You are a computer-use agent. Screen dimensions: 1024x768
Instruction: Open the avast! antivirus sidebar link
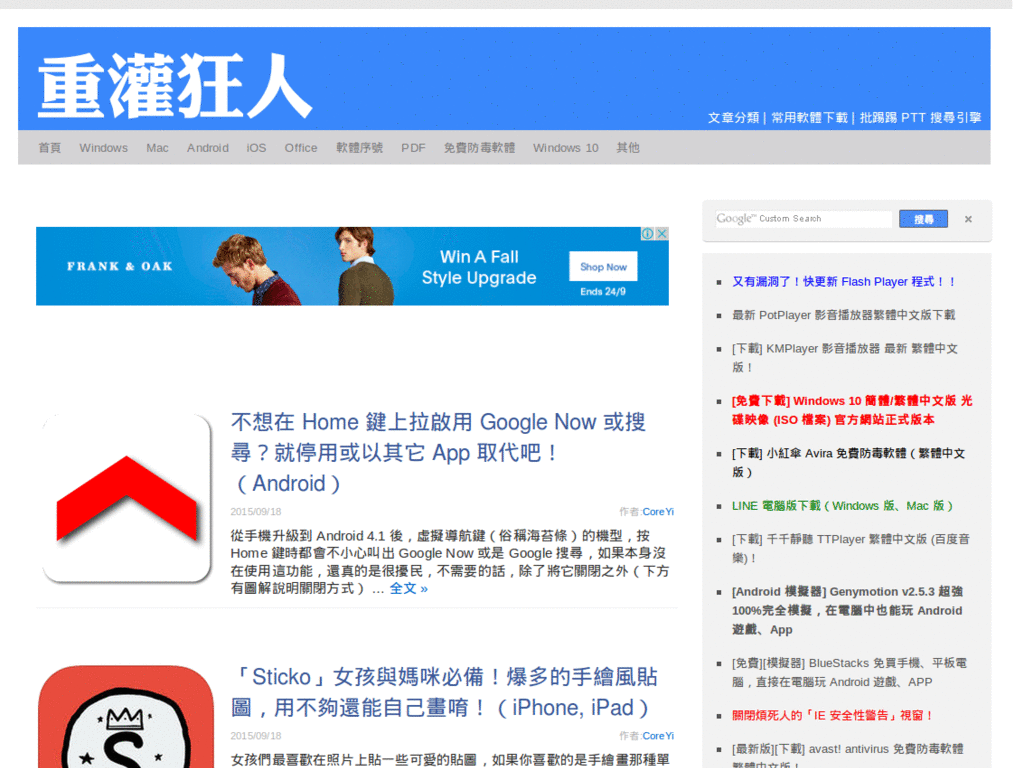[x=848, y=754]
